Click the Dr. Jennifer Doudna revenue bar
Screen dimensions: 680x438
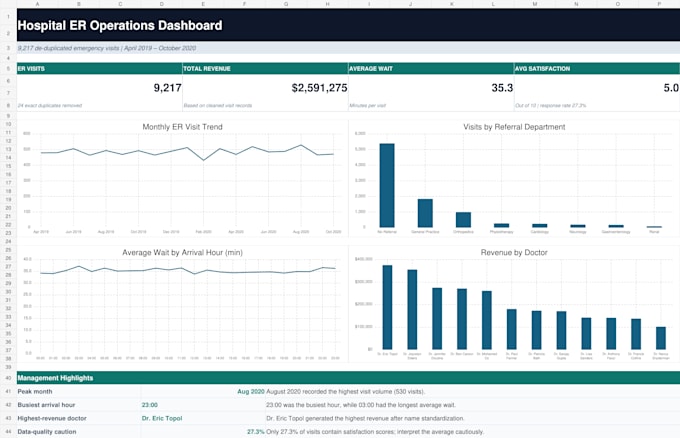coord(437,319)
